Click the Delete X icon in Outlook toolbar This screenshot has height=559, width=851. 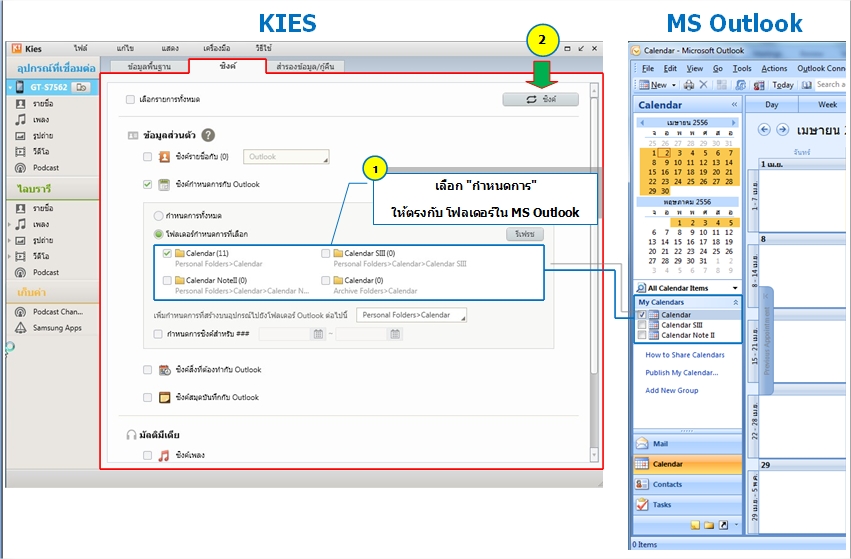pos(703,85)
